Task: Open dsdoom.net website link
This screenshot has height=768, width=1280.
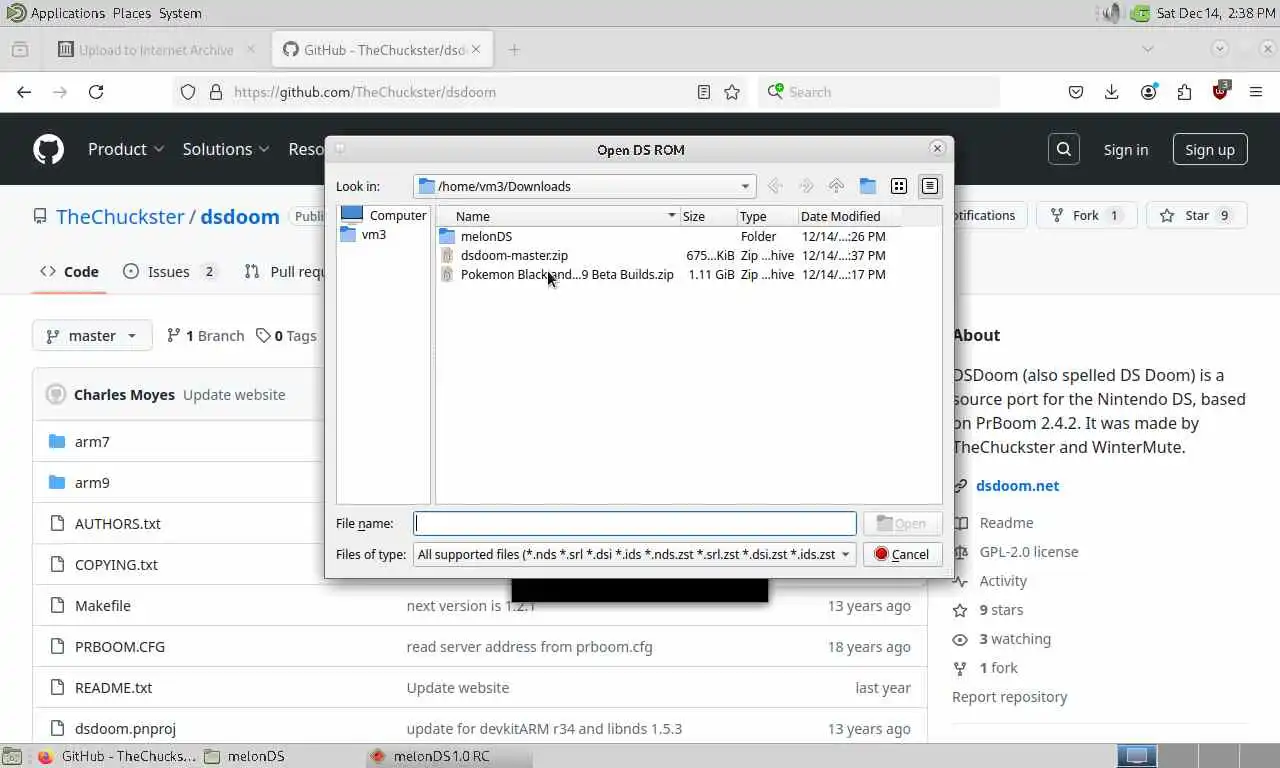Action: [1017, 485]
